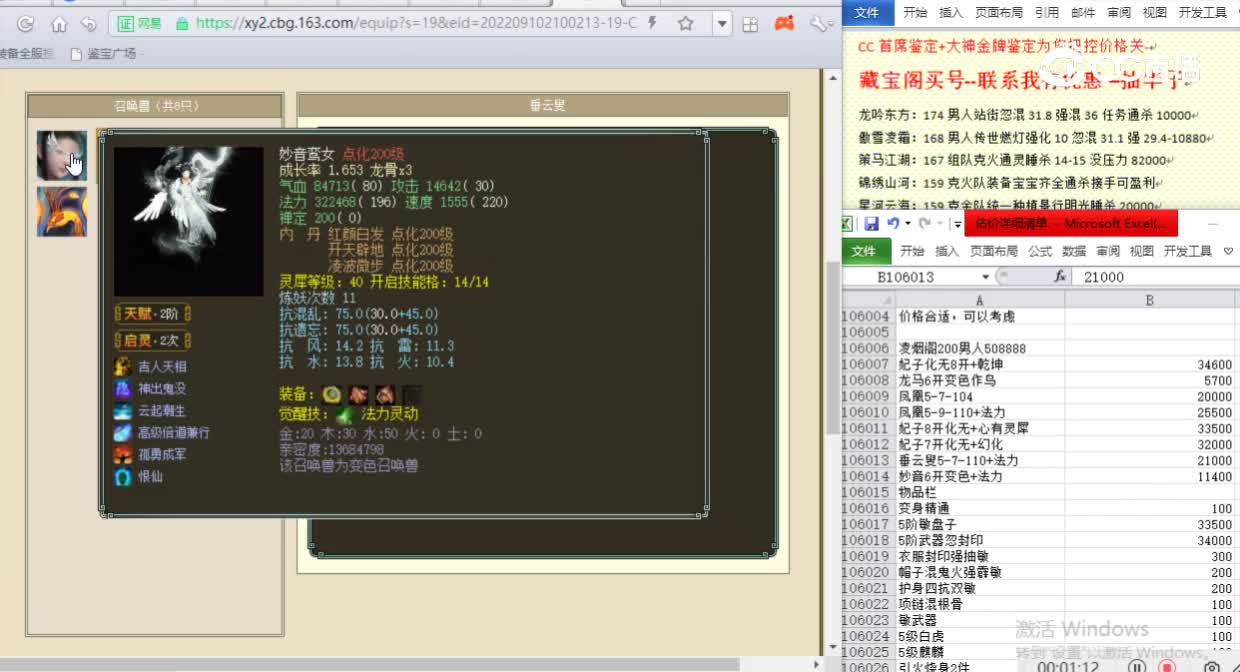Viewport: 1240px width, 672px height.
Task: Click the 高级倍道兼行 skill icon
Action: click(x=123, y=433)
